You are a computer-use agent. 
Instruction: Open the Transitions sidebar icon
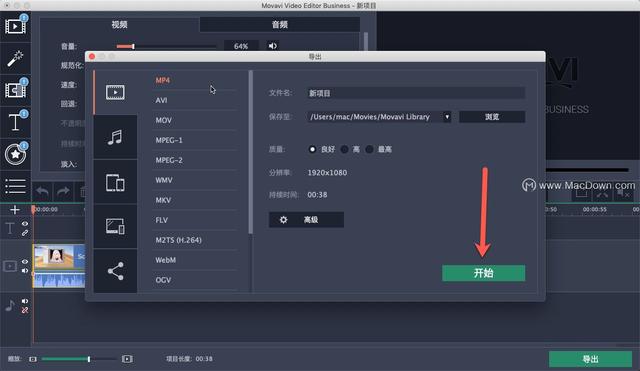15,90
